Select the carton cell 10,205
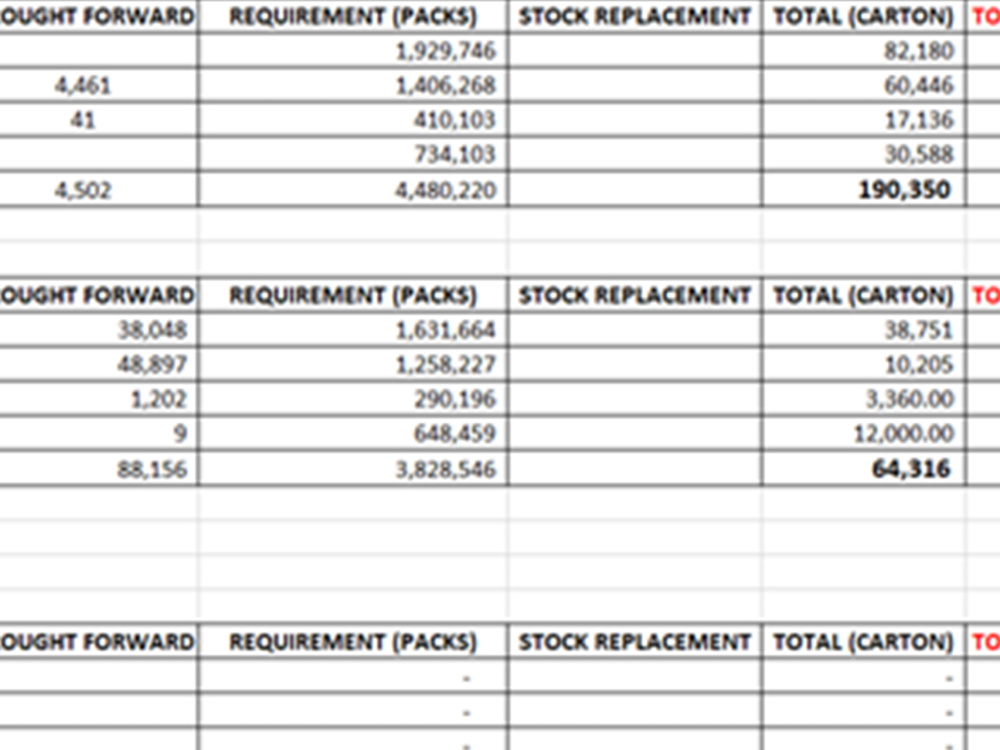Screen dimensions: 1000x750 click(x=864, y=364)
